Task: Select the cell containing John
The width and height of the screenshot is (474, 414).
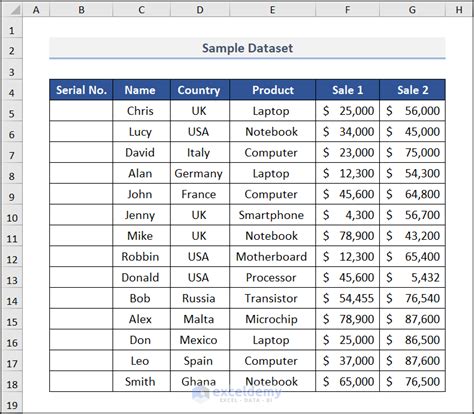Action: [141, 194]
